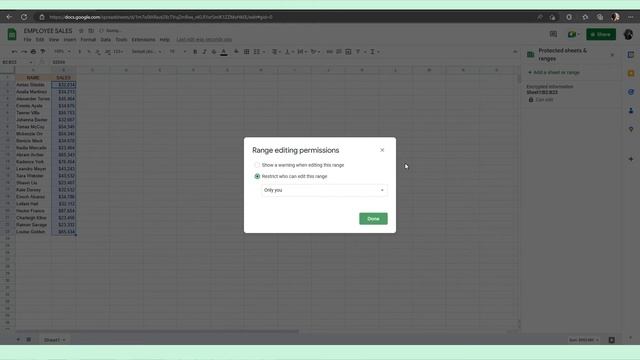The width and height of the screenshot is (640, 360).
Task: Click the Filter icon in the toolbar
Action: click(x=358, y=52)
